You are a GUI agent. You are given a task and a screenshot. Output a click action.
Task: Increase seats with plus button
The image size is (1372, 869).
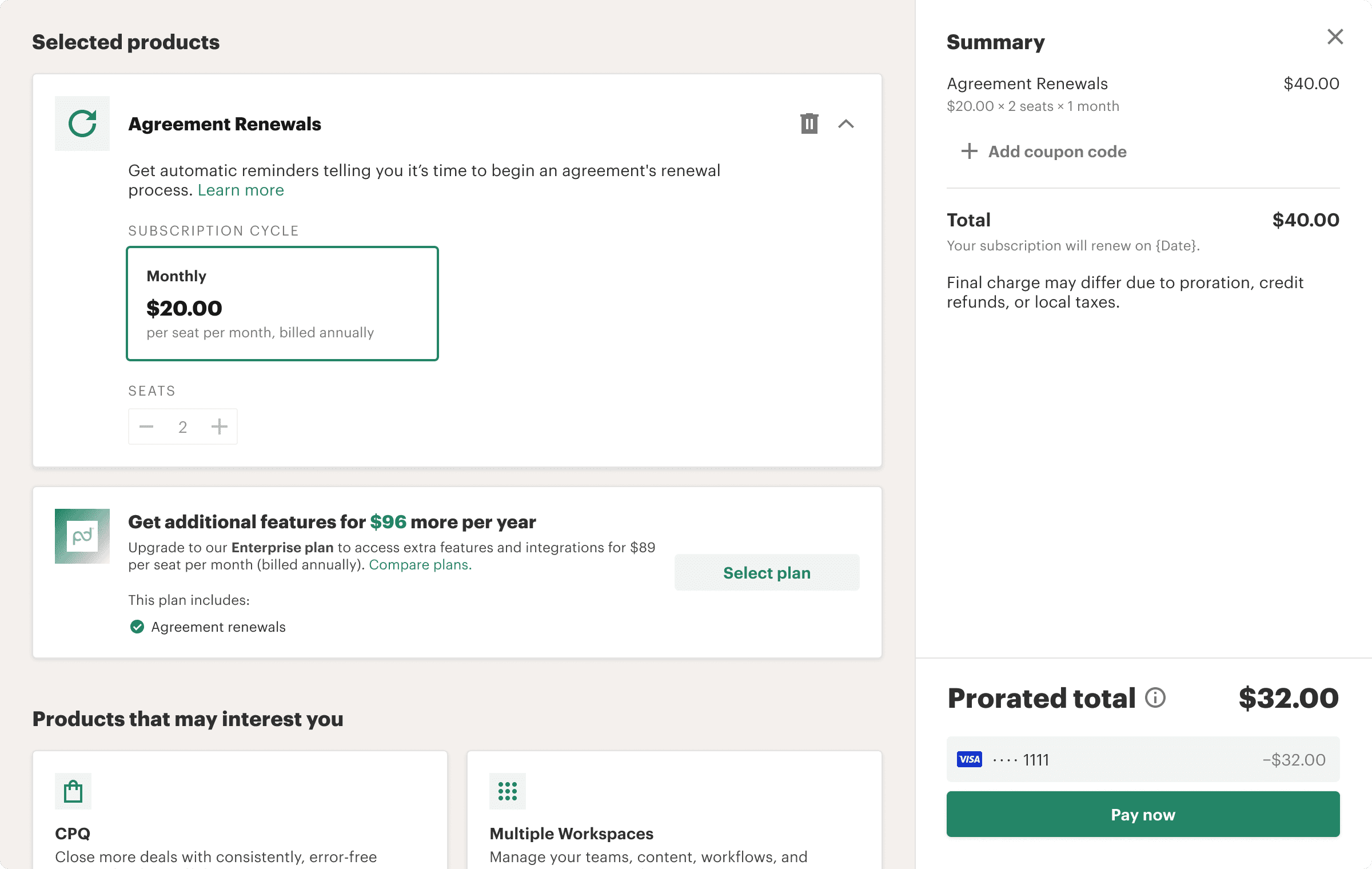219,426
